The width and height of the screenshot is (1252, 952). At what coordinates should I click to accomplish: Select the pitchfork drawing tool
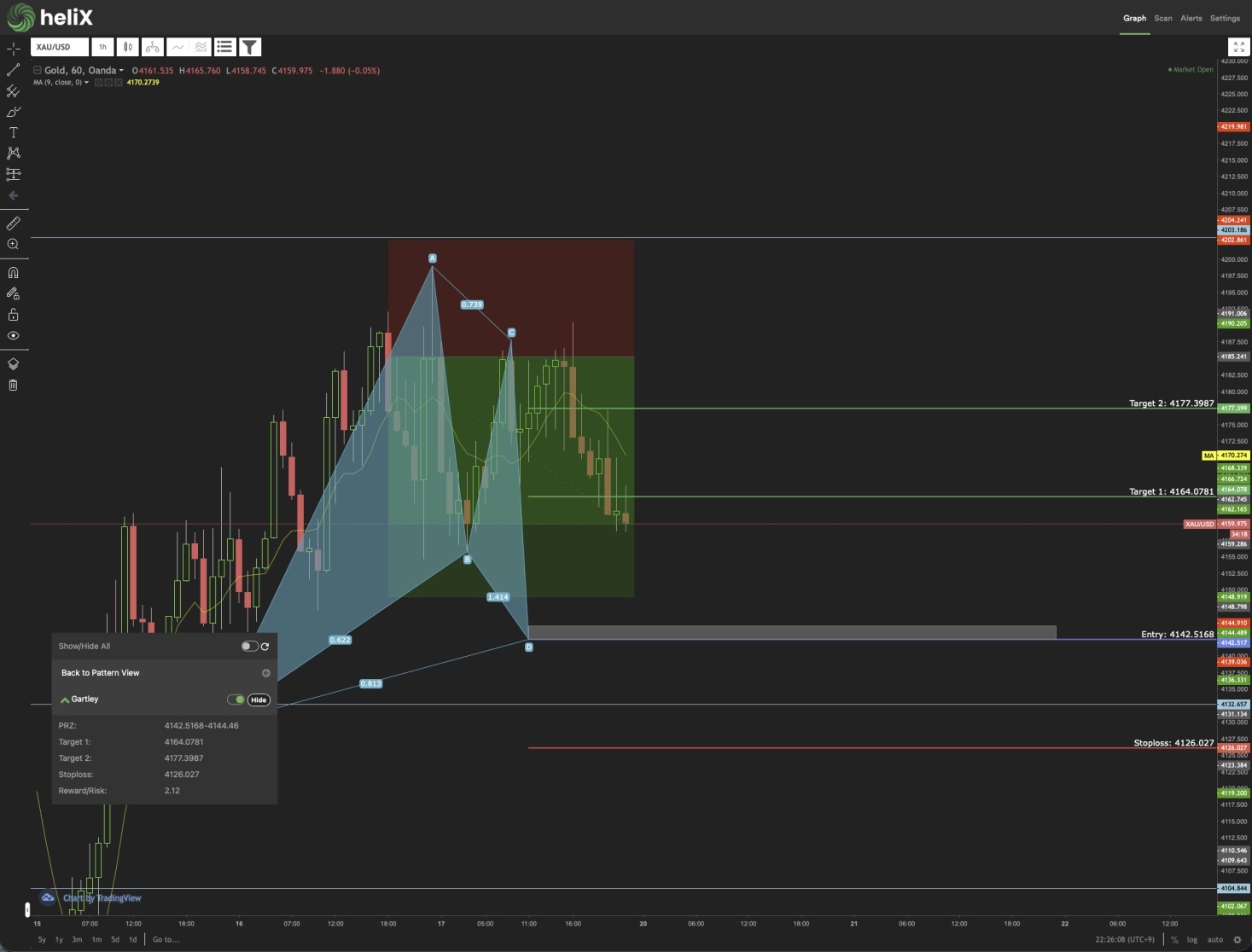13,90
